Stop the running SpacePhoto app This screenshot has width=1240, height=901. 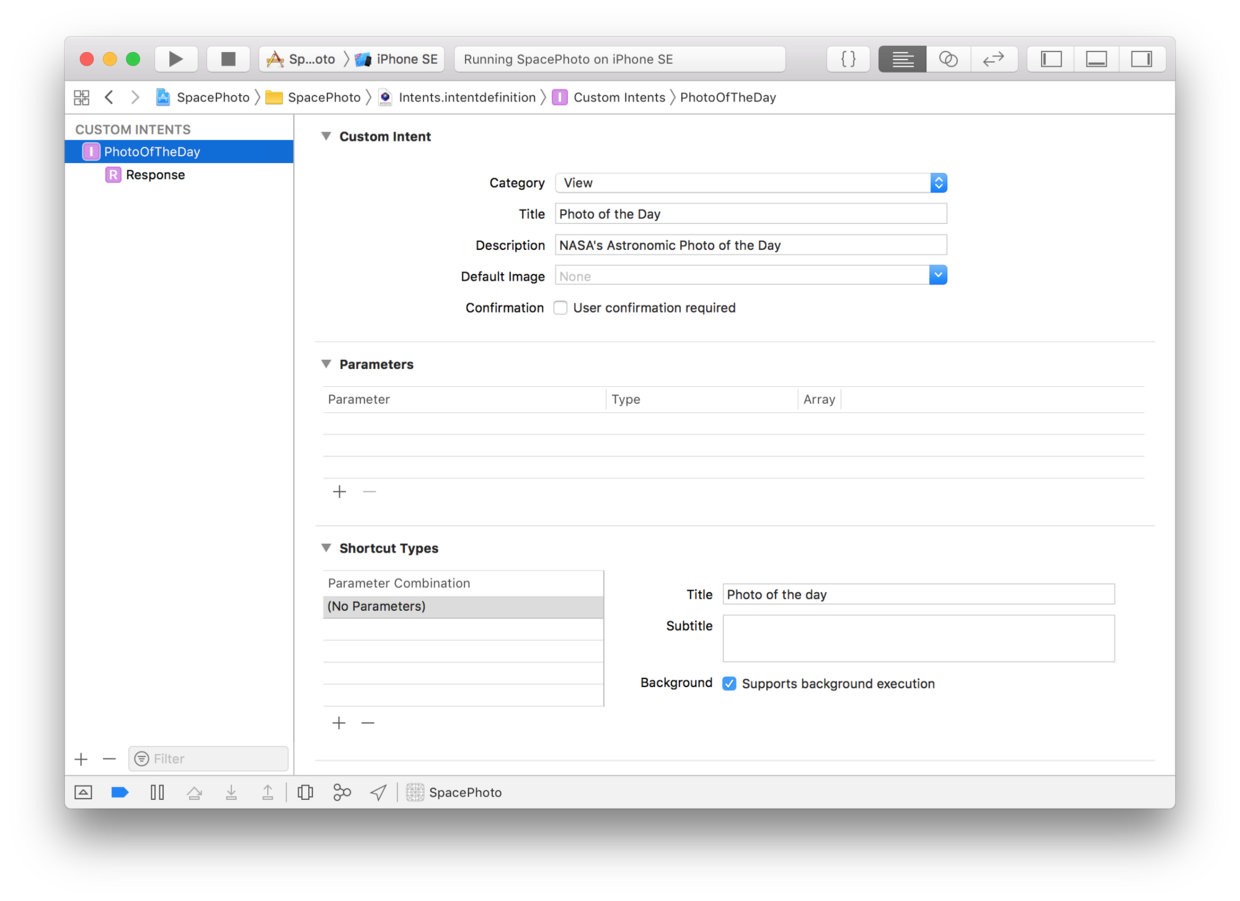pos(228,59)
